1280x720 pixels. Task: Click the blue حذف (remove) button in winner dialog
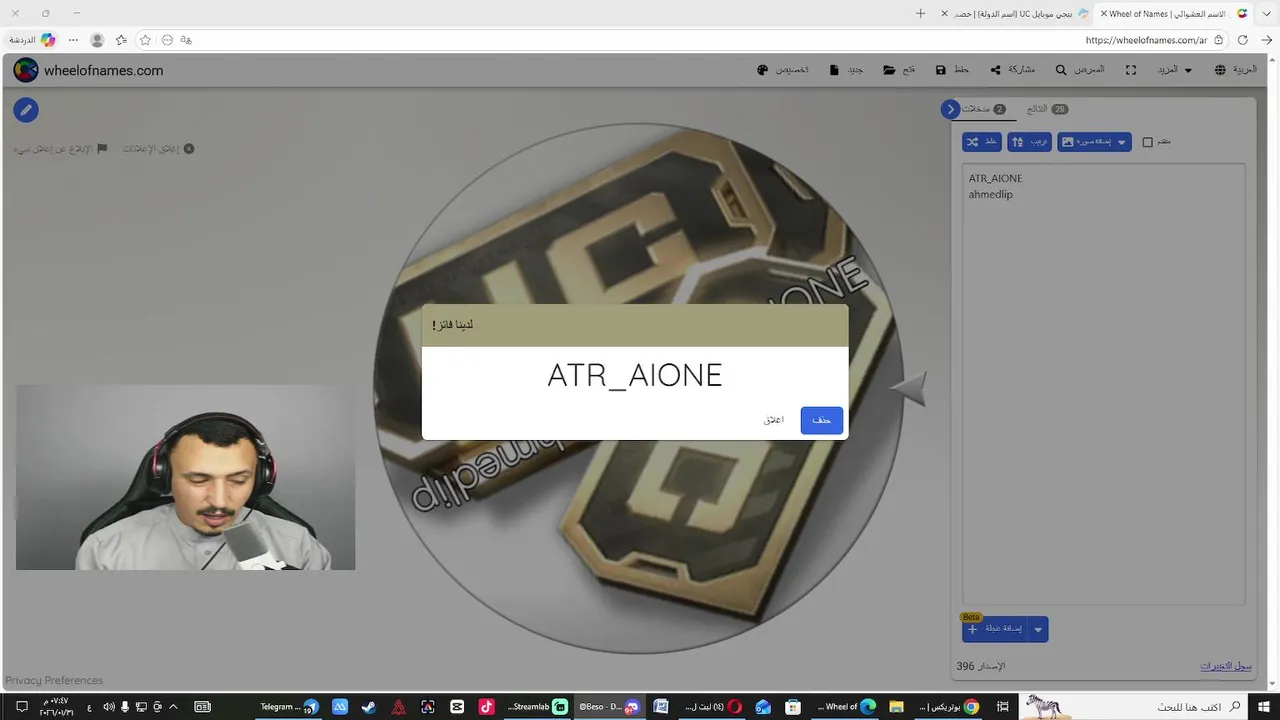(x=821, y=420)
